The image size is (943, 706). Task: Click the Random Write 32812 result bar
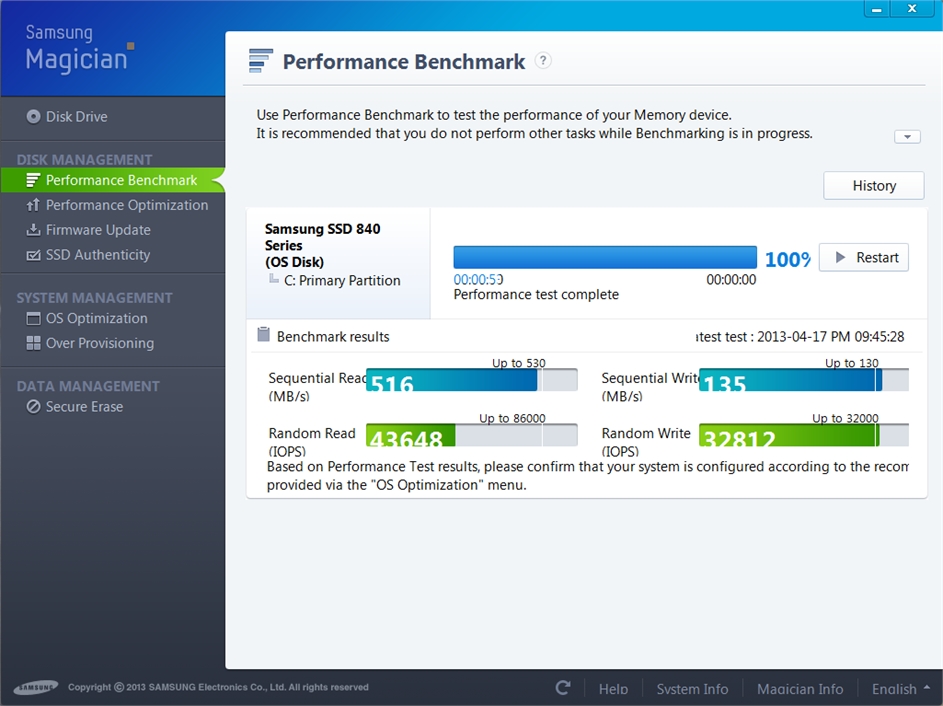pos(803,435)
